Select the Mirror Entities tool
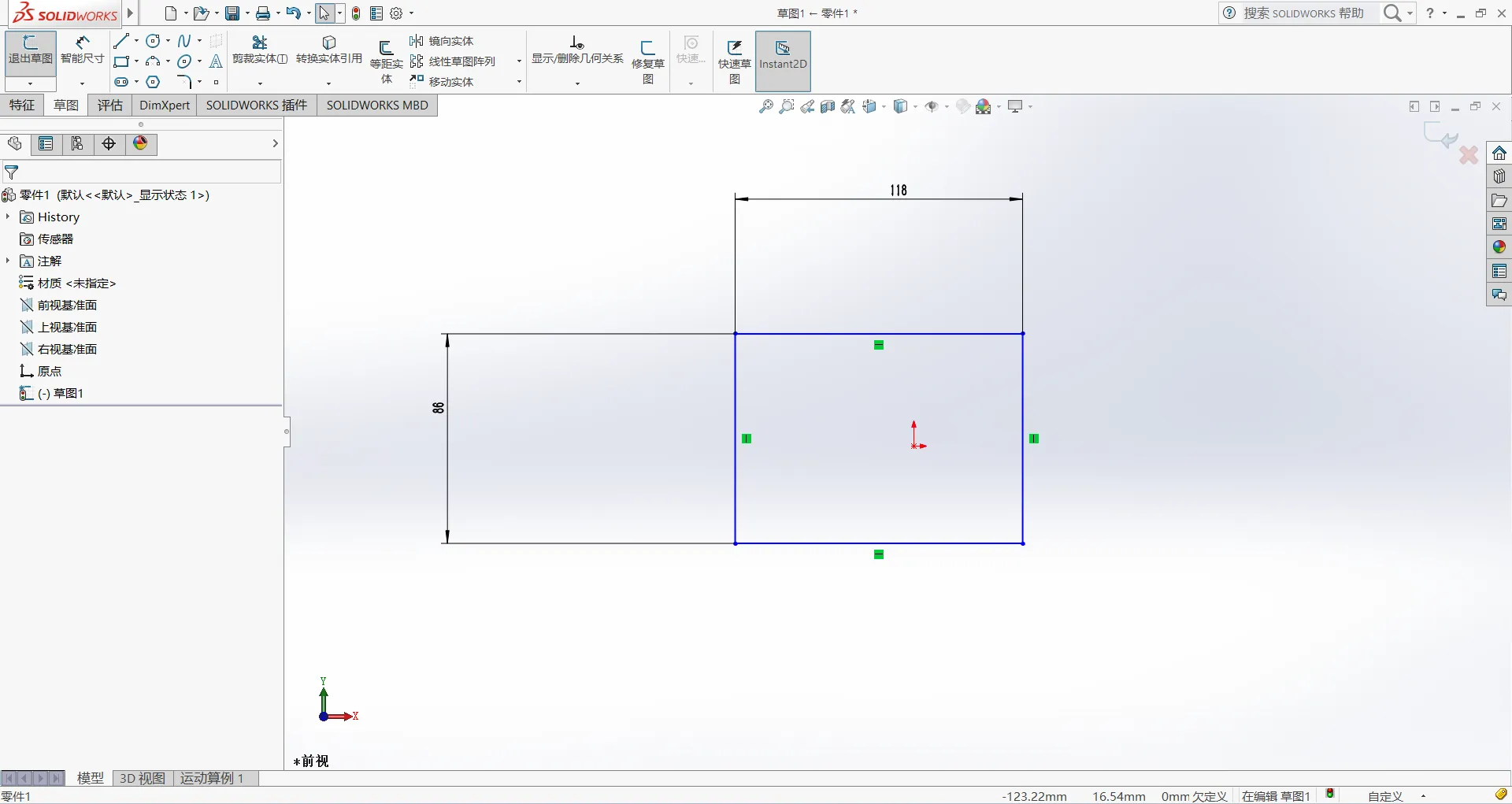 point(442,41)
